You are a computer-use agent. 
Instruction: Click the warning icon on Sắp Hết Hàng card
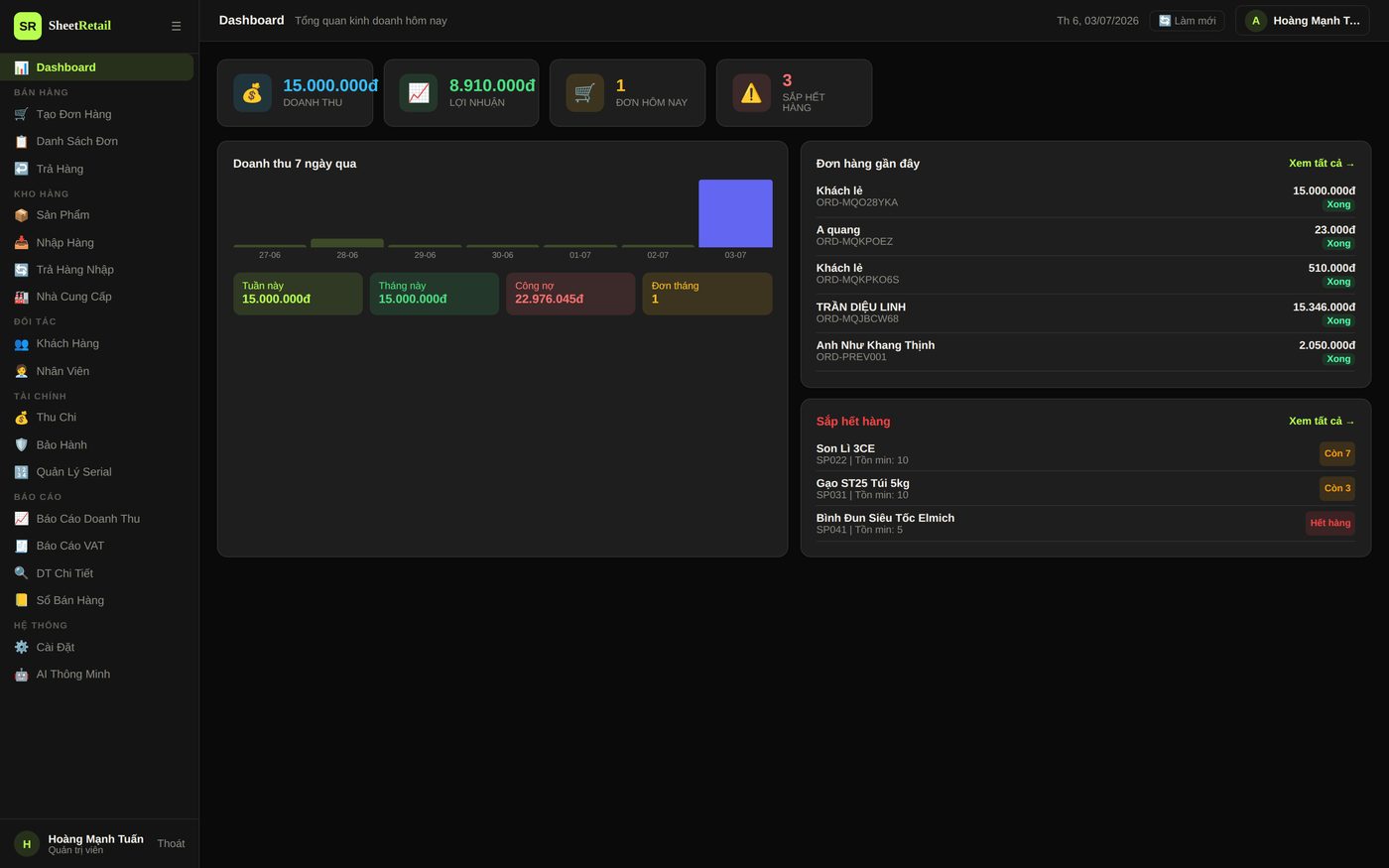click(x=751, y=92)
